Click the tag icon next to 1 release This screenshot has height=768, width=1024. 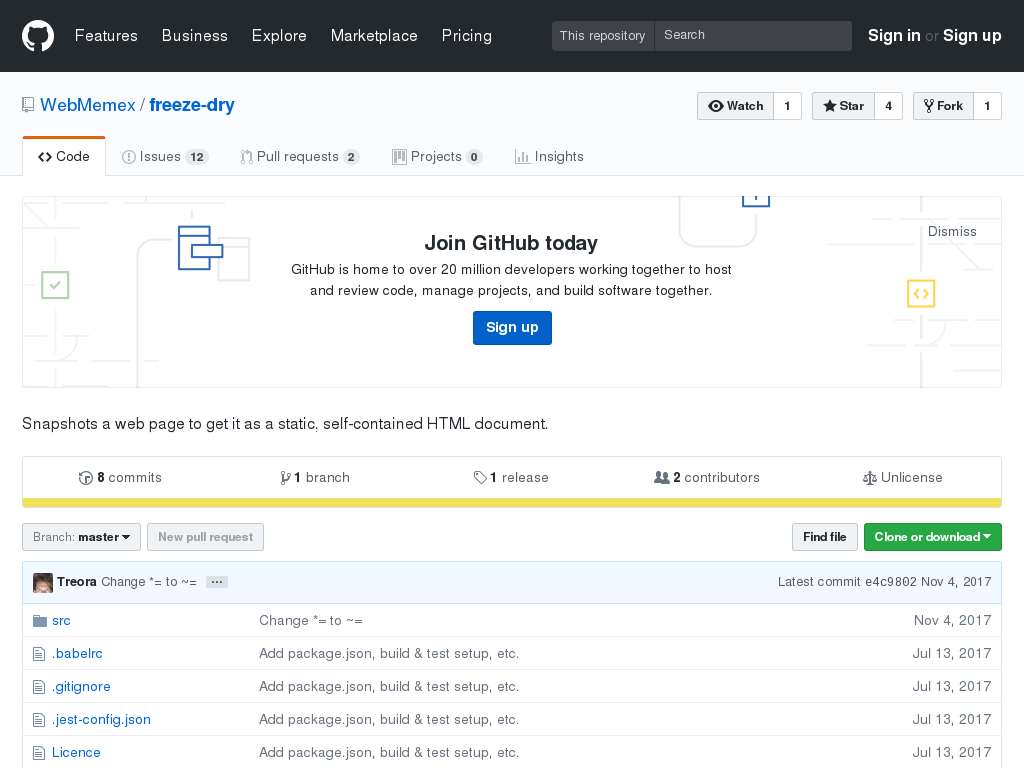point(480,478)
